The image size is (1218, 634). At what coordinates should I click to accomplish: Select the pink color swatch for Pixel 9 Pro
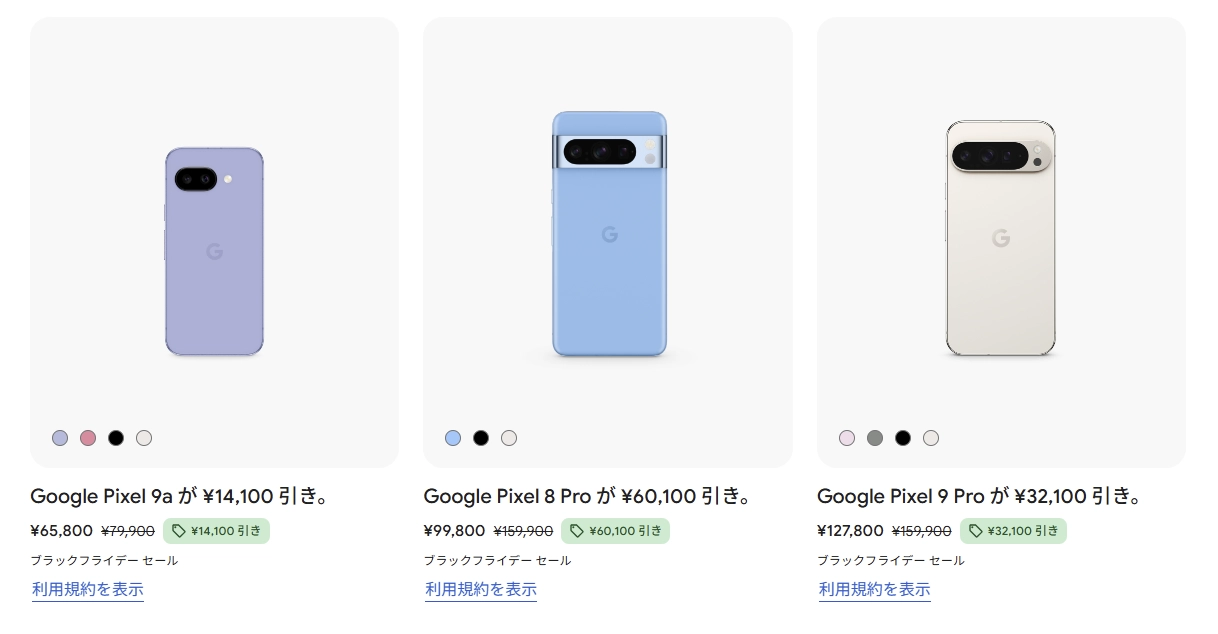[846, 437]
